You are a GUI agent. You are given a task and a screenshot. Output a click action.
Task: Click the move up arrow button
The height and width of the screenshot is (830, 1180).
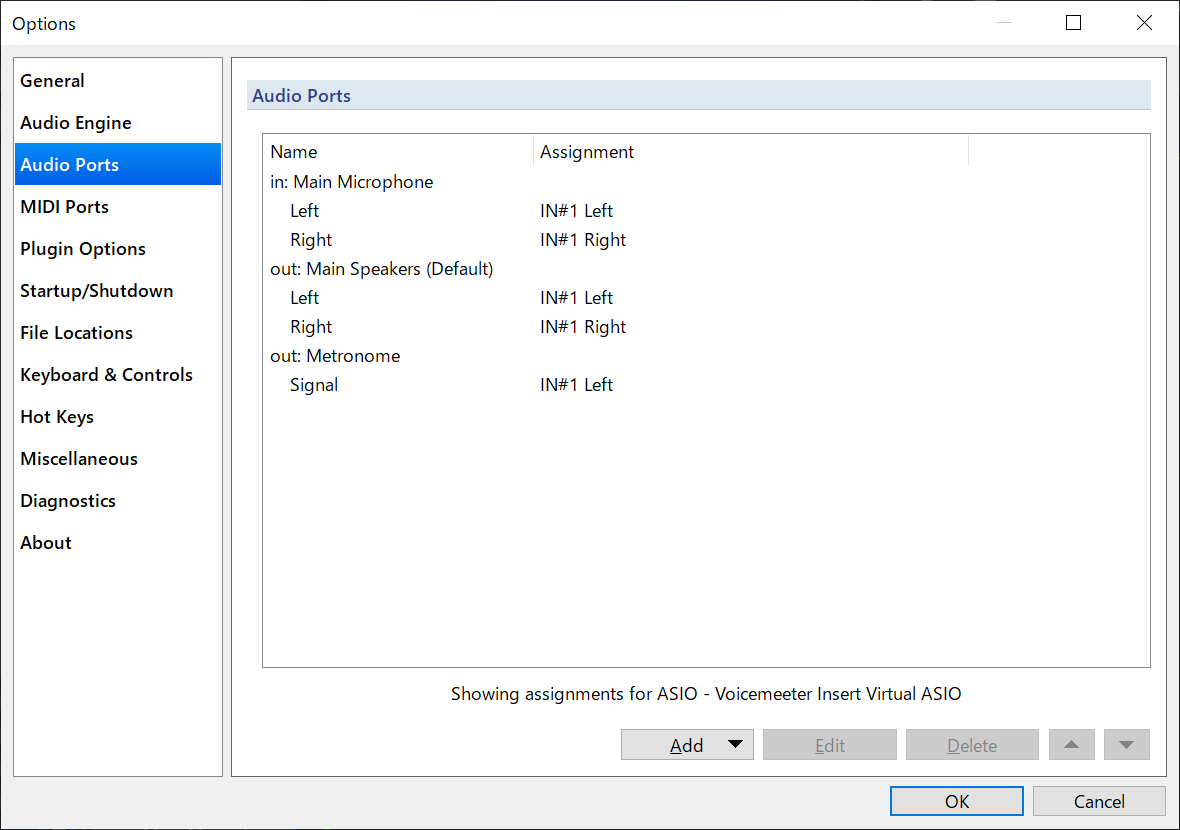point(1071,745)
